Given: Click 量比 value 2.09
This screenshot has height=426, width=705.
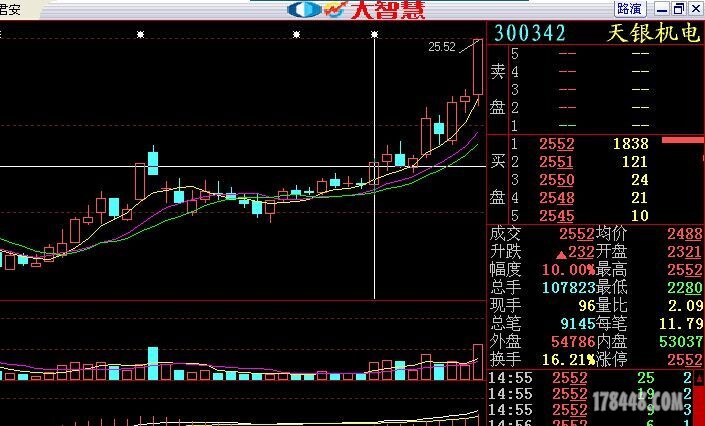Looking at the screenshot, I should (686, 306).
